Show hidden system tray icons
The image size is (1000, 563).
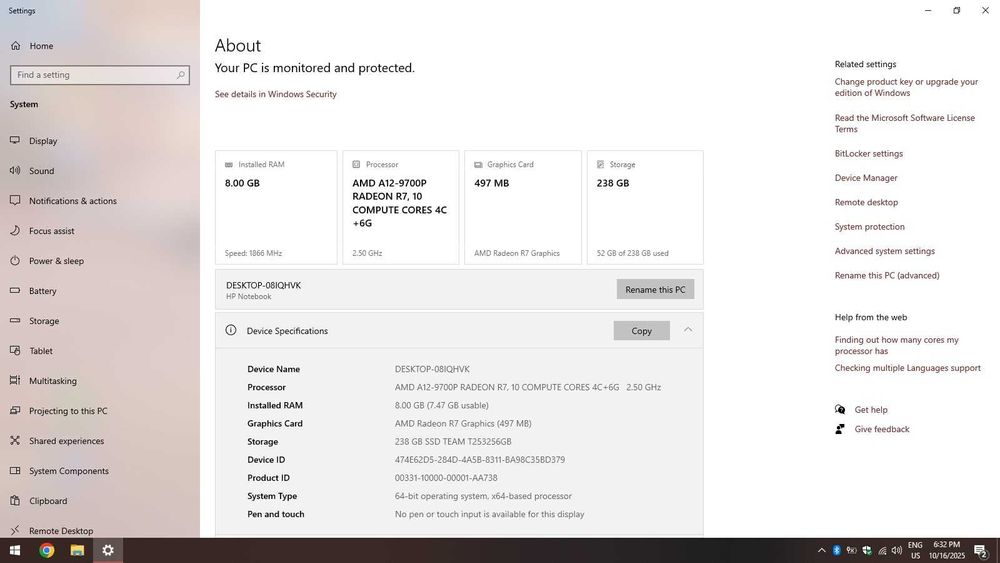pyautogui.click(x=822, y=550)
